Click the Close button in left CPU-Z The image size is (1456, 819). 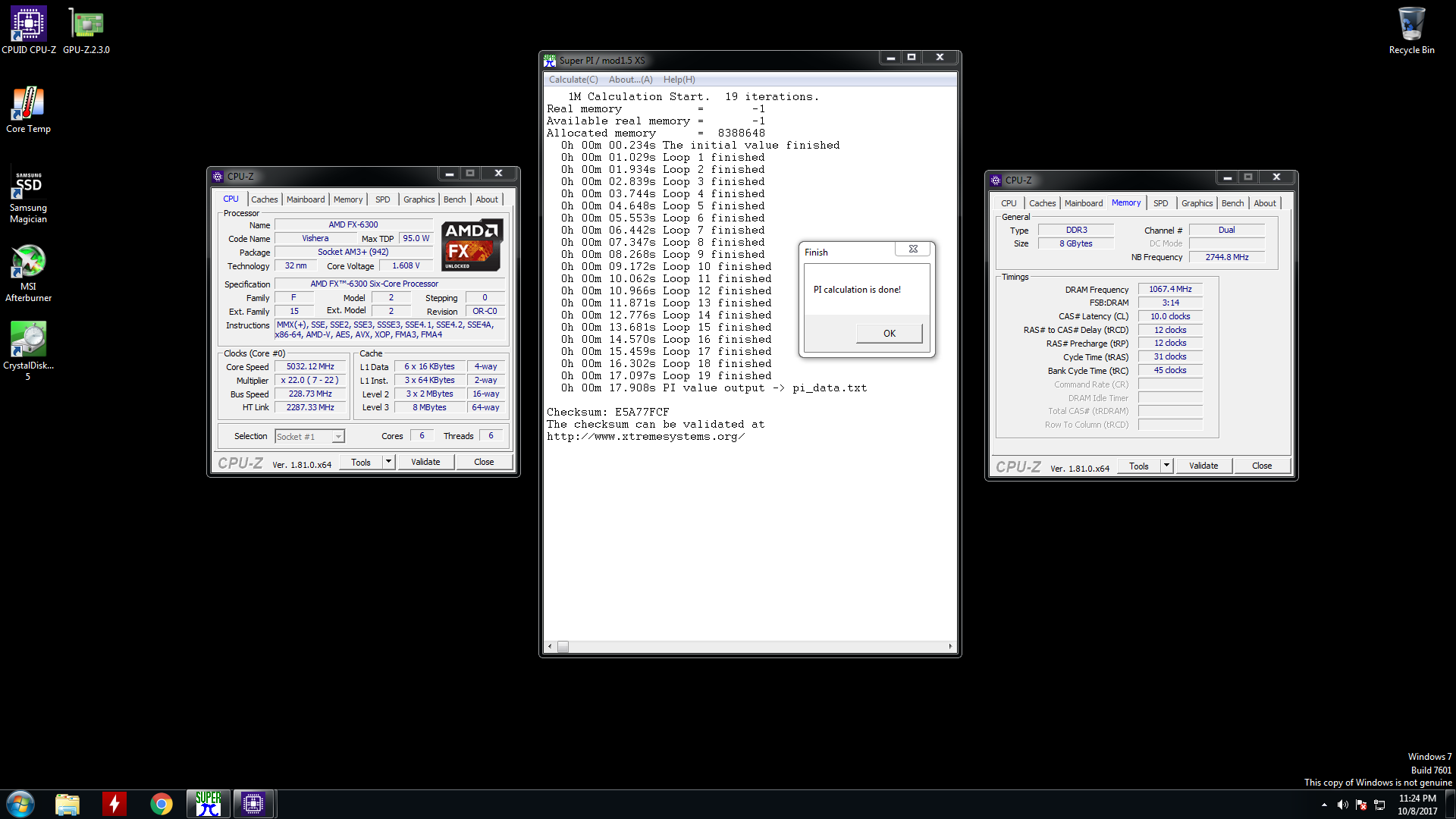click(x=484, y=463)
